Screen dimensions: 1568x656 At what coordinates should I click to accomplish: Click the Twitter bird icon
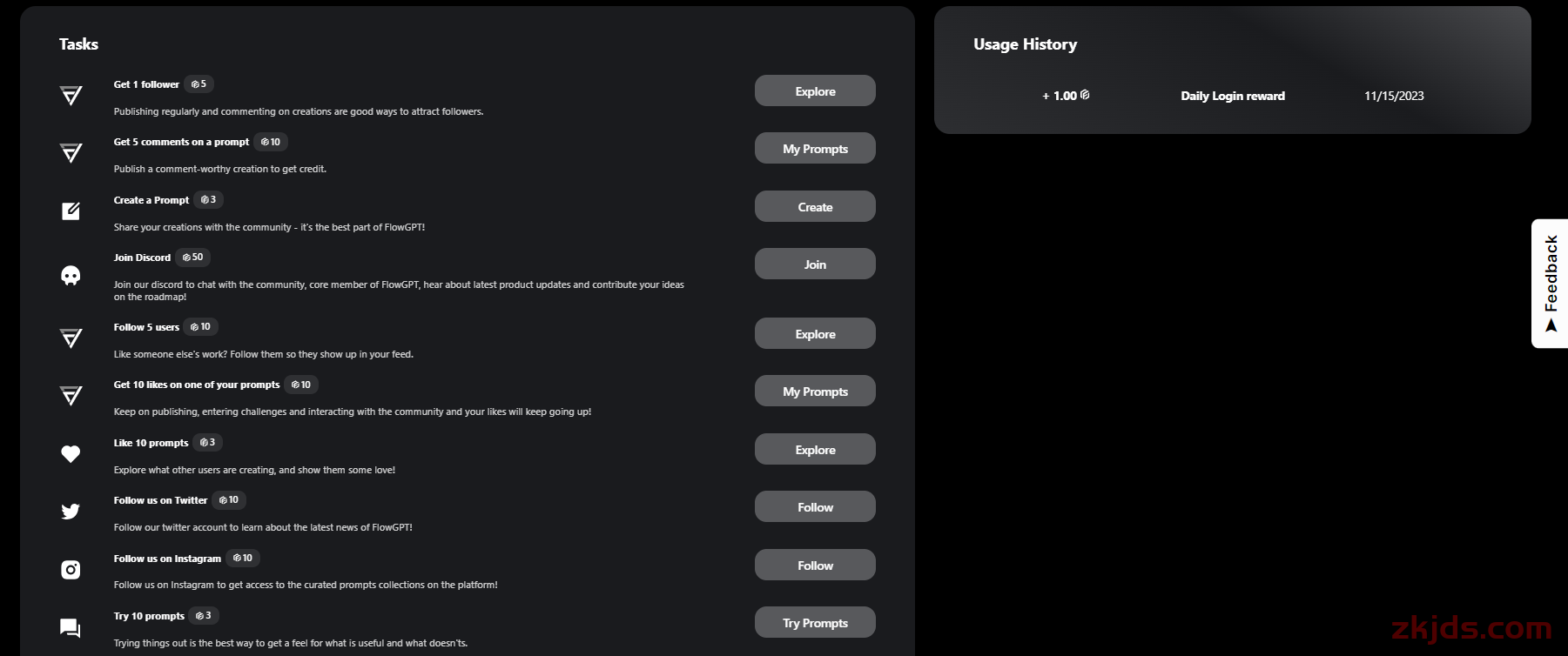(x=71, y=512)
